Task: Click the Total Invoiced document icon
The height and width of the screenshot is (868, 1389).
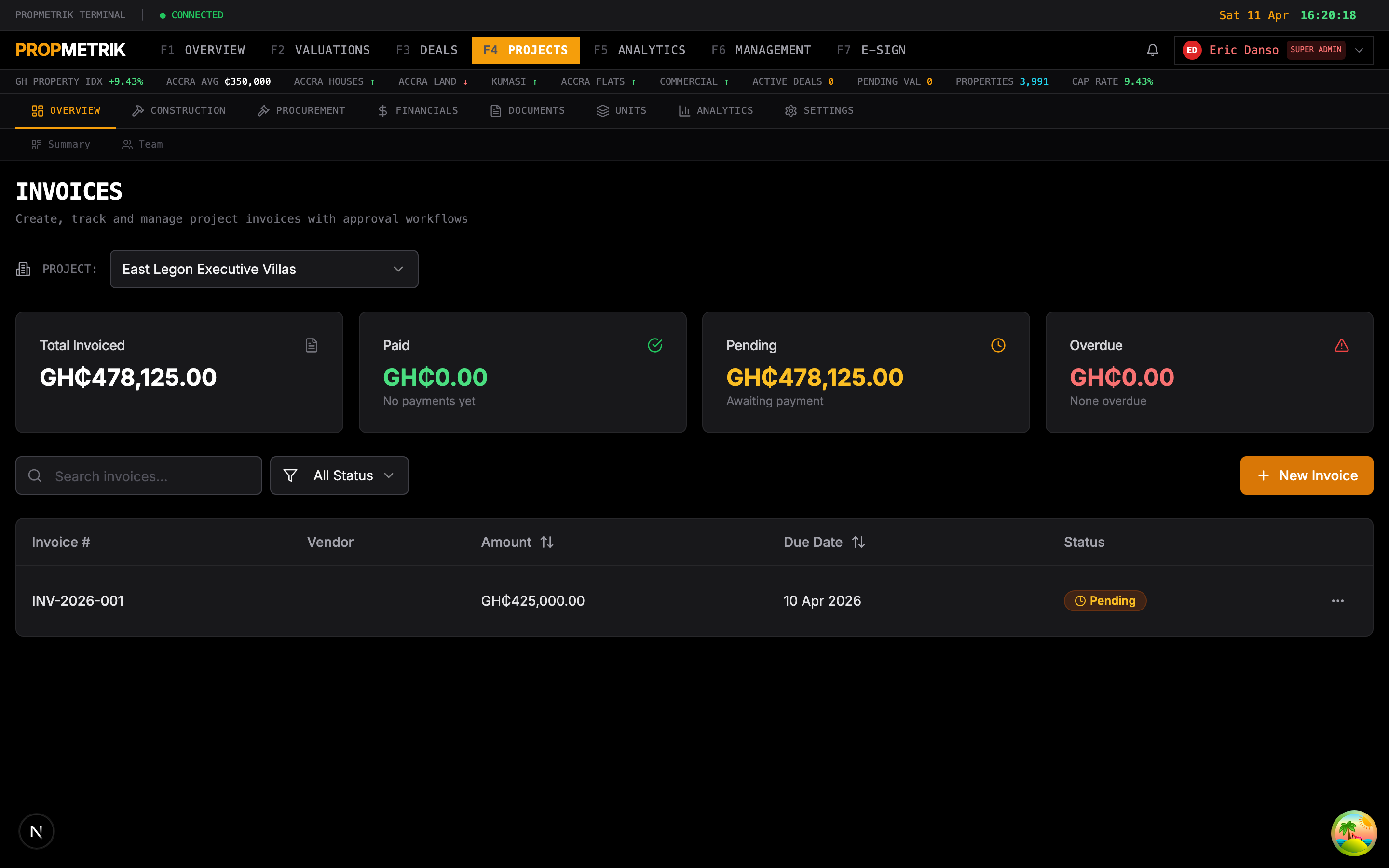Action: pyautogui.click(x=311, y=345)
